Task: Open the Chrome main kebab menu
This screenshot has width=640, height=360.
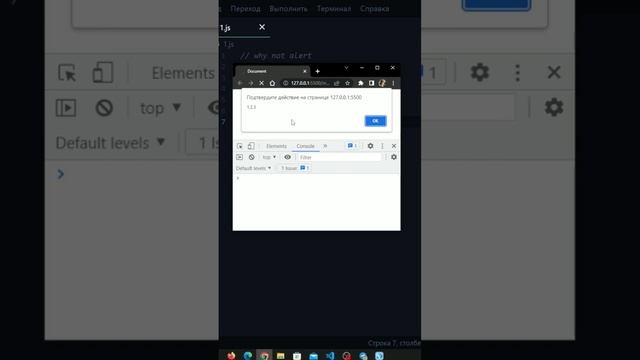Action: click(393, 83)
